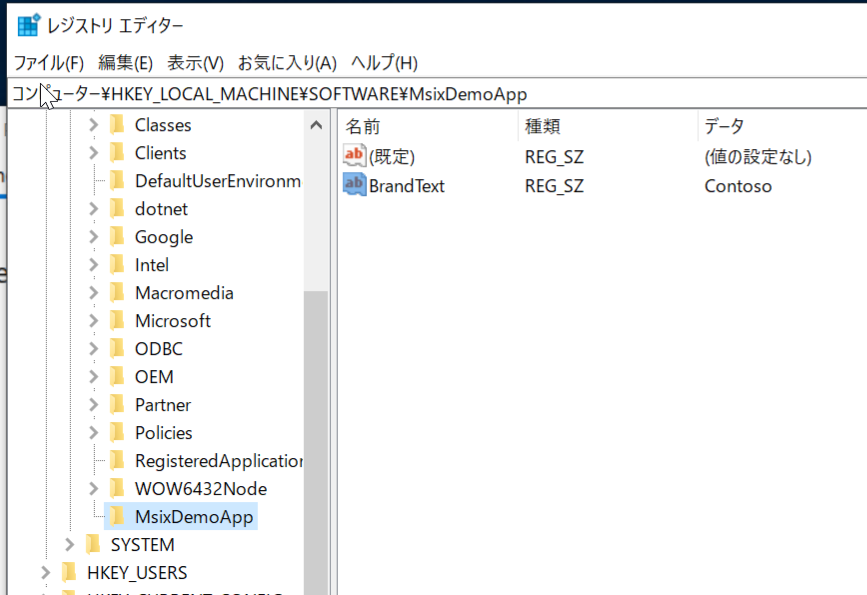867x595 pixels.
Task: Expand the WOW6432Node key
Action: point(93,488)
